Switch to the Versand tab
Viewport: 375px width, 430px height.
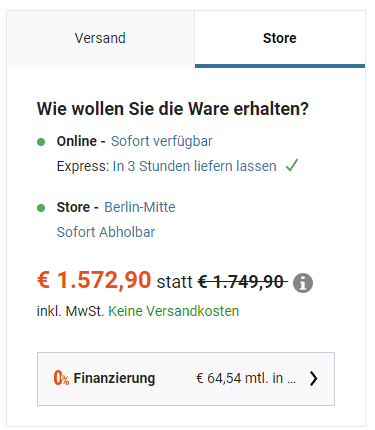click(100, 38)
